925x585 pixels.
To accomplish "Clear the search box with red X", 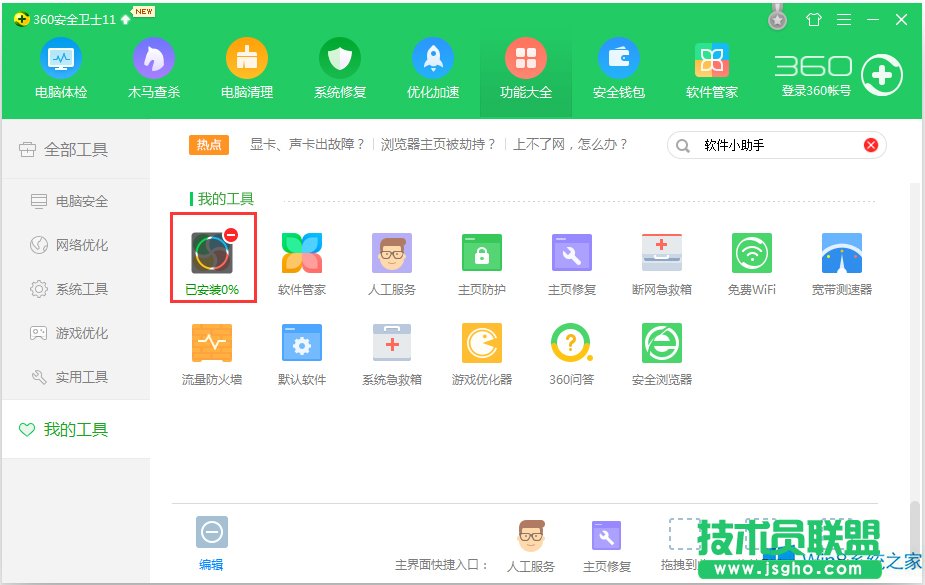I will pos(869,144).
